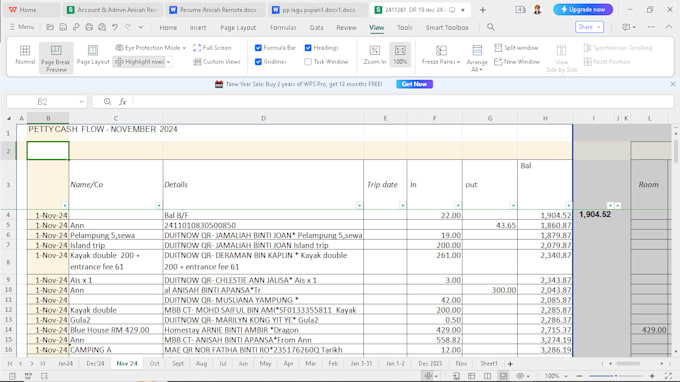This screenshot has height=382, width=680.
Task: Switch to Page Layout view
Action: (93, 55)
